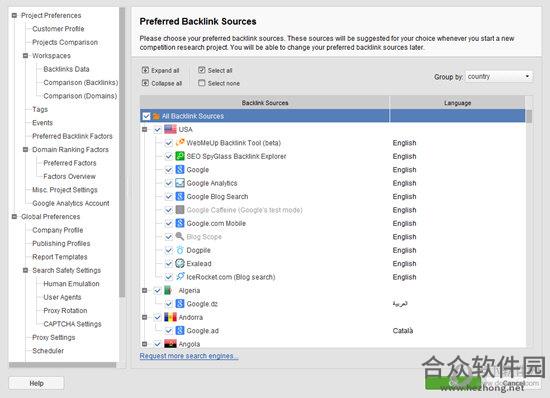Uncheck the Google Analytics checkbox
550x398 pixels.
click(x=169, y=183)
